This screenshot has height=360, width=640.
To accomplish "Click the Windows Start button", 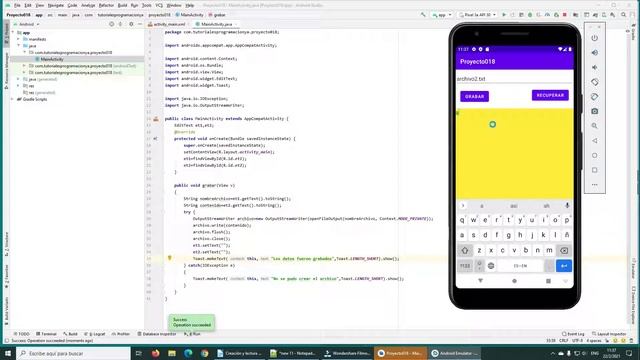I will coord(8,353).
